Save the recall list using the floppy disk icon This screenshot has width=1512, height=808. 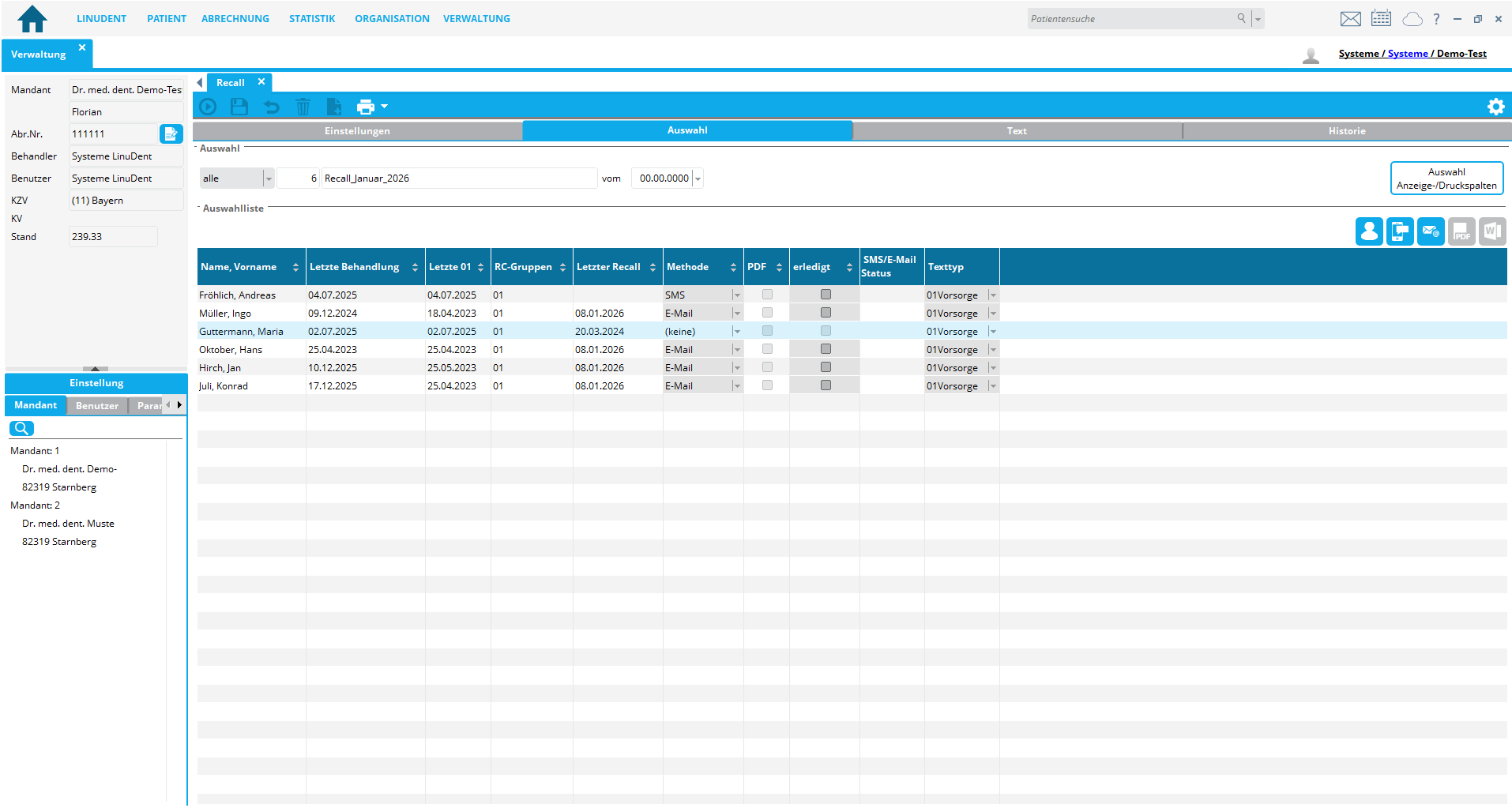[239, 106]
